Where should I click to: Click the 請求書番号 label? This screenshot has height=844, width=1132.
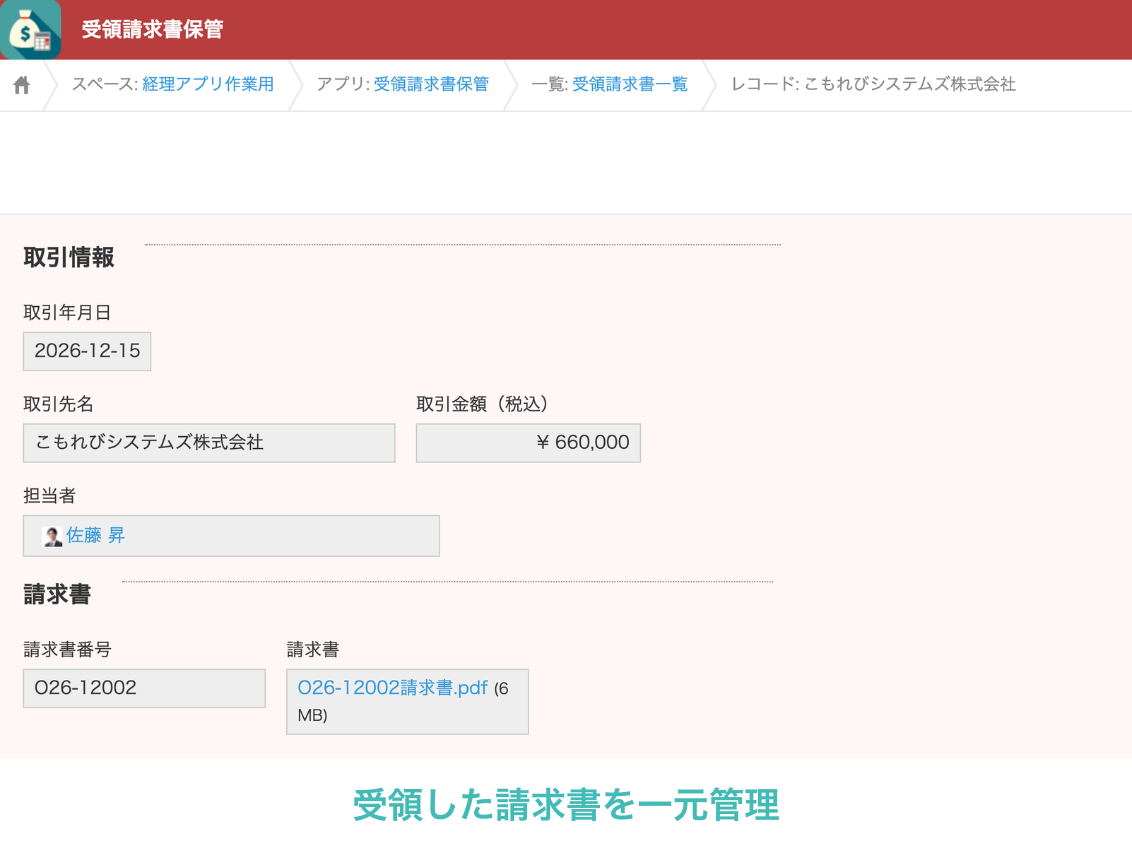(67, 650)
